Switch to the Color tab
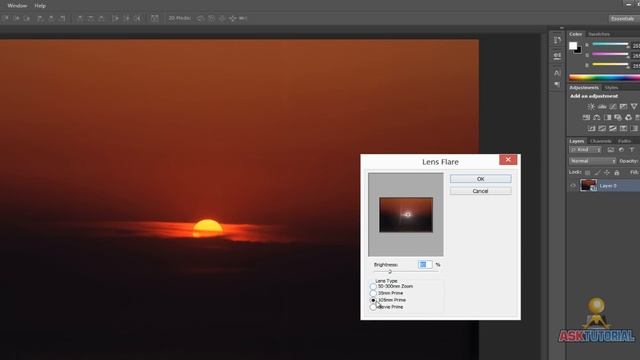This screenshot has width=640, height=360. 576,34
